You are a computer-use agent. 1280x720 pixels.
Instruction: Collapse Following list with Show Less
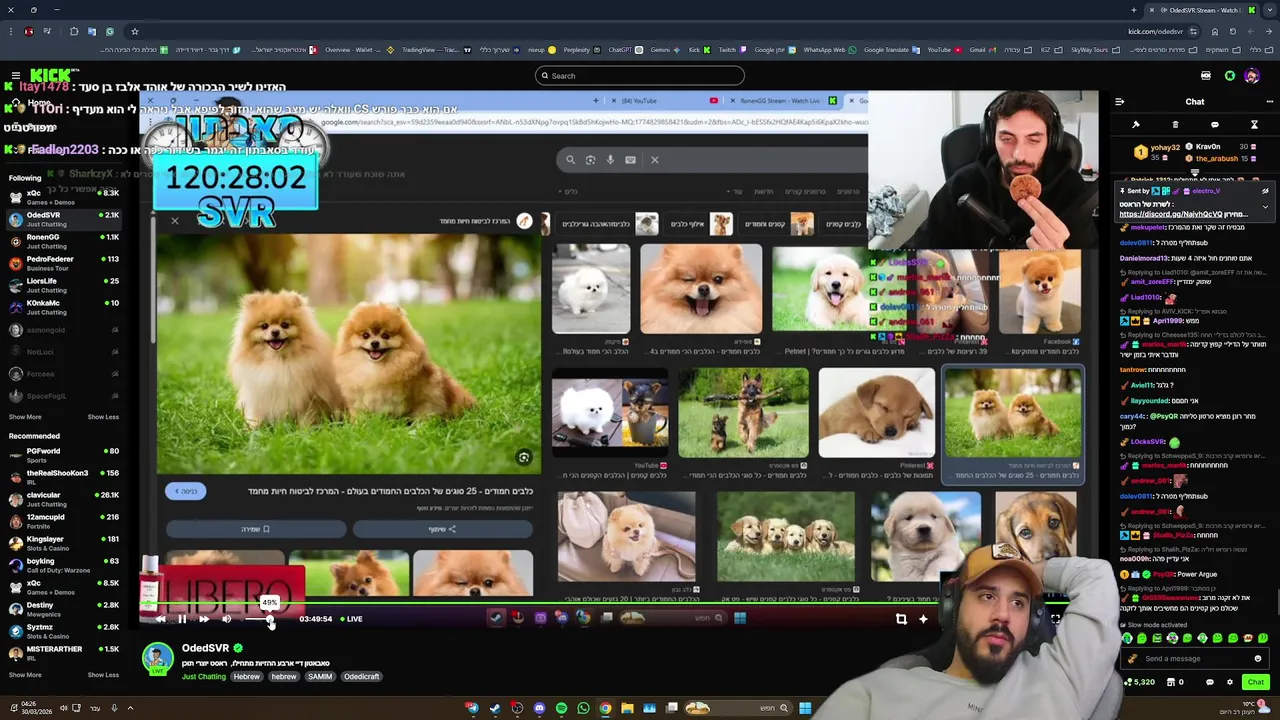(103, 417)
